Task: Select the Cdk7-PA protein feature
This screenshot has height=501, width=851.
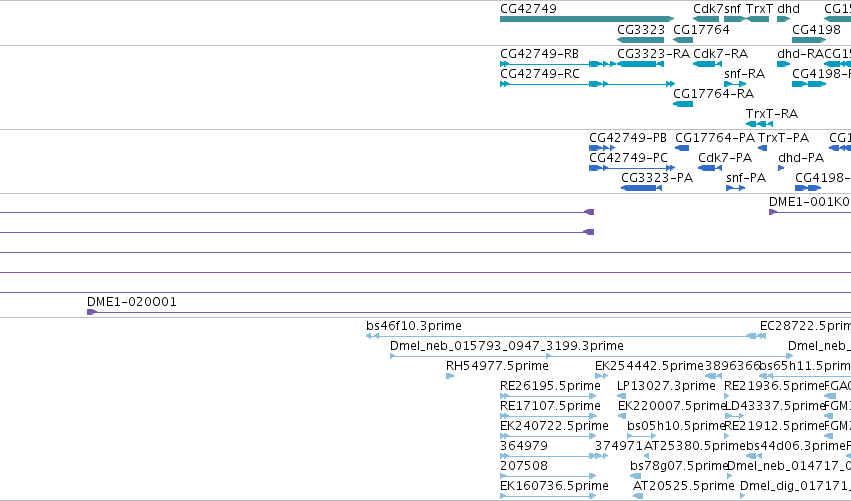Action: pyautogui.click(x=710, y=168)
